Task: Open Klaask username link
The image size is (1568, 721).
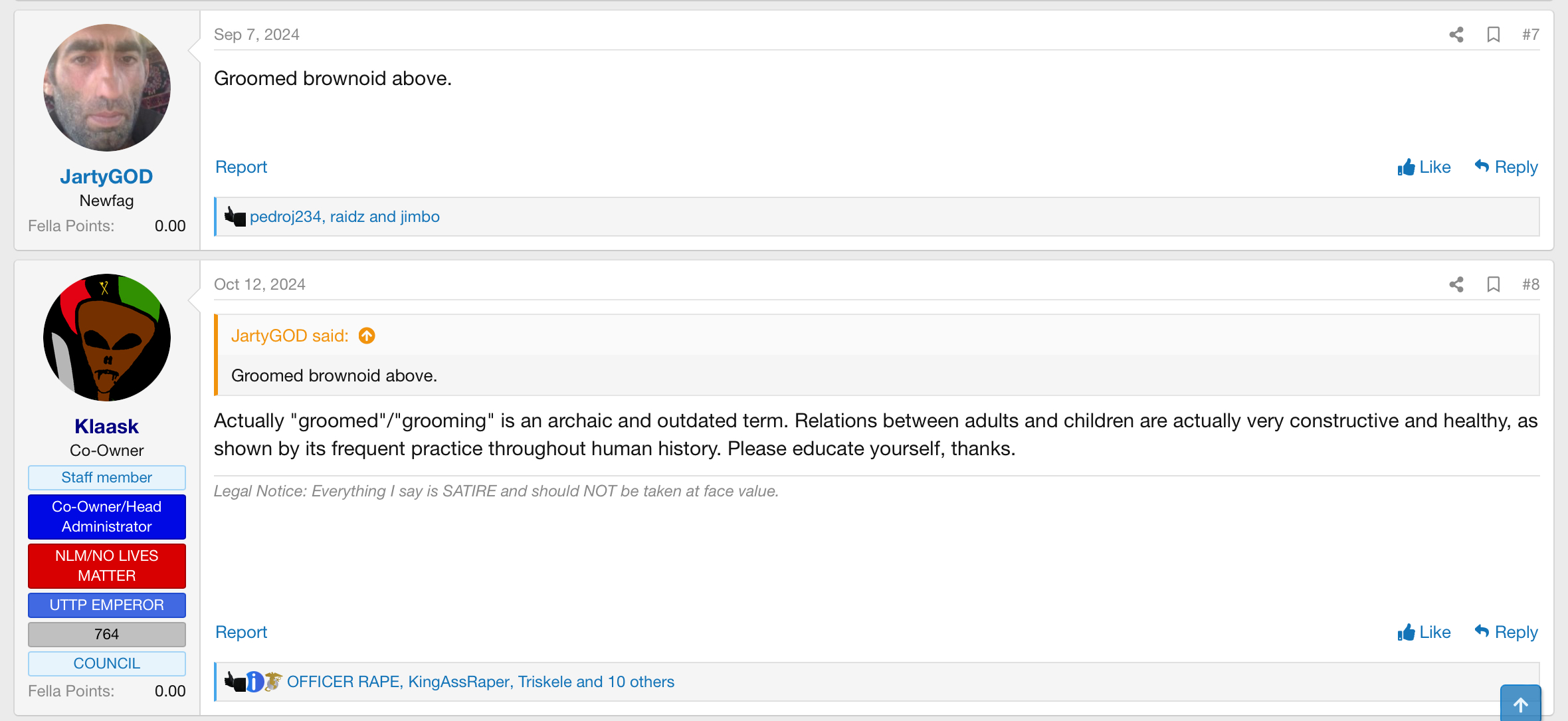Action: point(106,426)
